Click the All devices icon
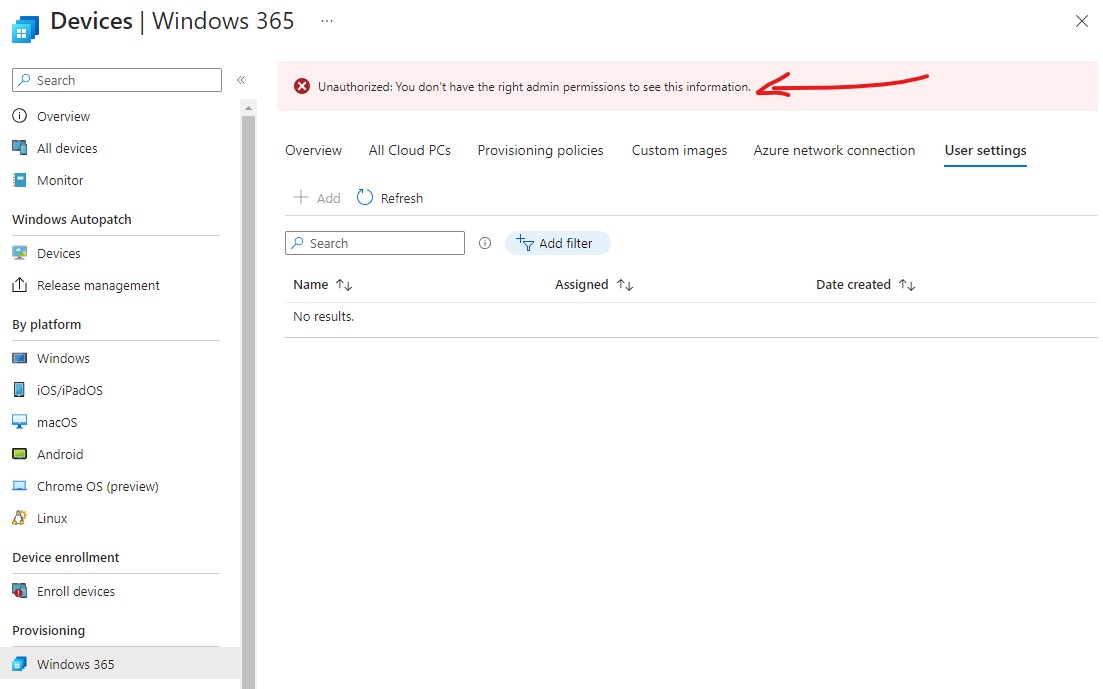1103x689 pixels. click(20, 148)
